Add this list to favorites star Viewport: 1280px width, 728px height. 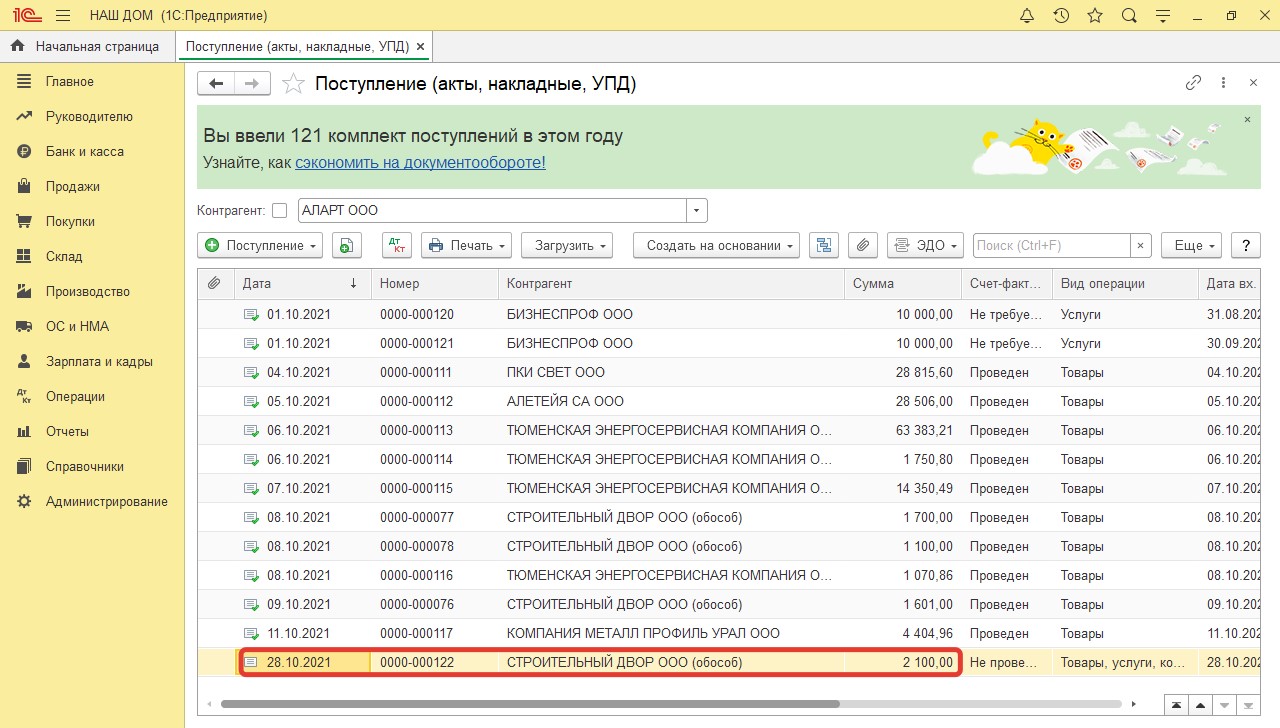click(x=293, y=84)
